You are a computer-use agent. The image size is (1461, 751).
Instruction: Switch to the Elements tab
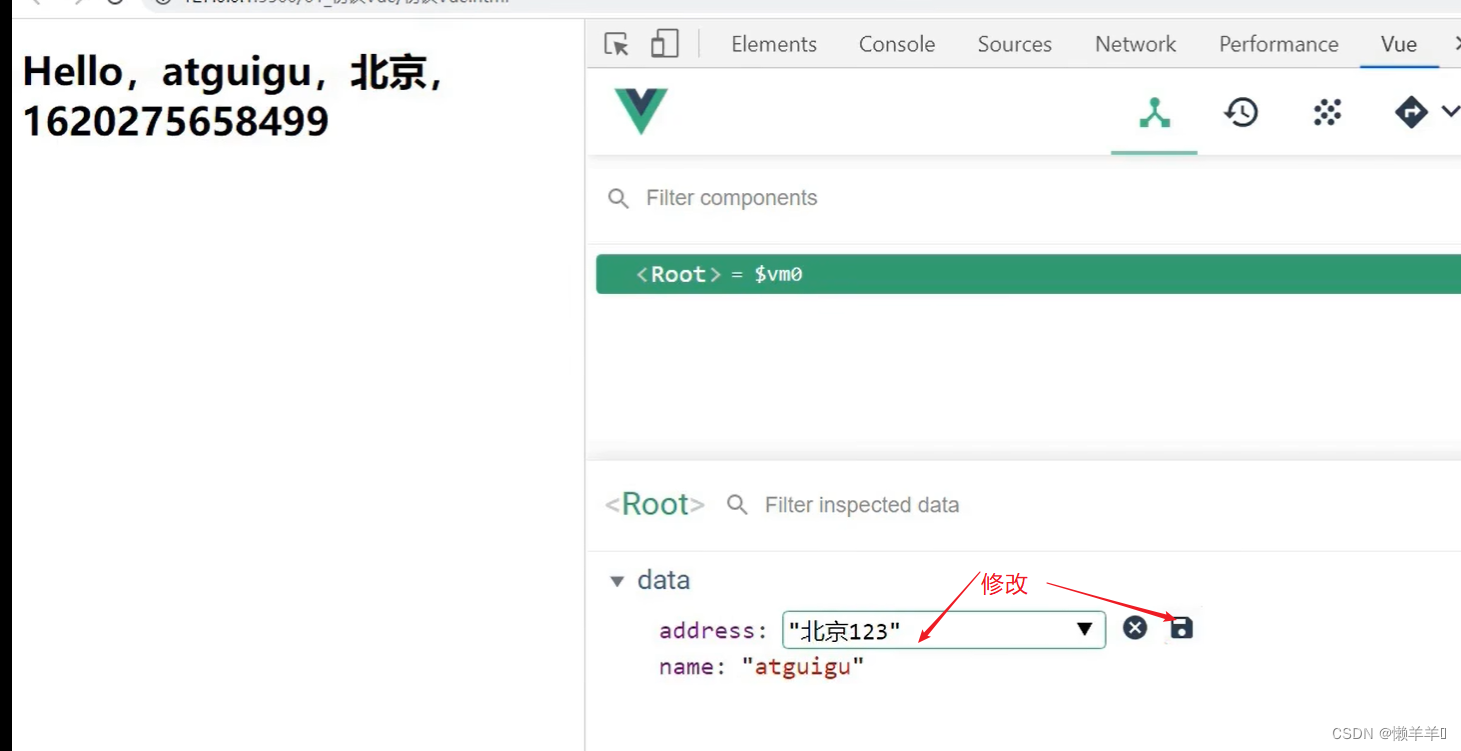pyautogui.click(x=774, y=44)
